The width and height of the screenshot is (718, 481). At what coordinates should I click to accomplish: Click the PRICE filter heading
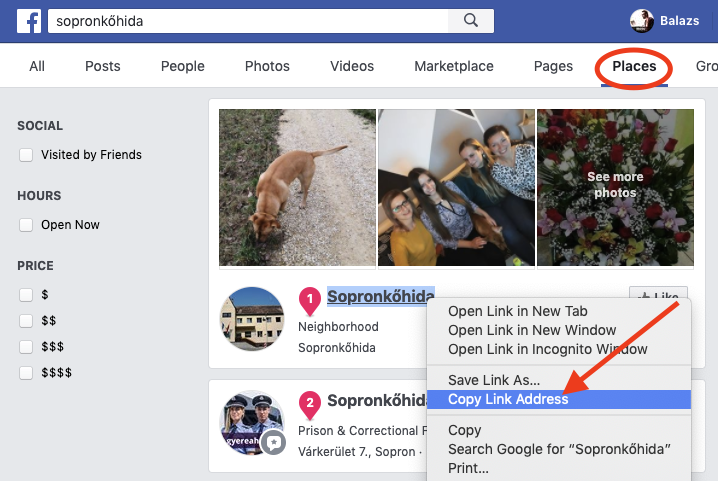tap(35, 266)
